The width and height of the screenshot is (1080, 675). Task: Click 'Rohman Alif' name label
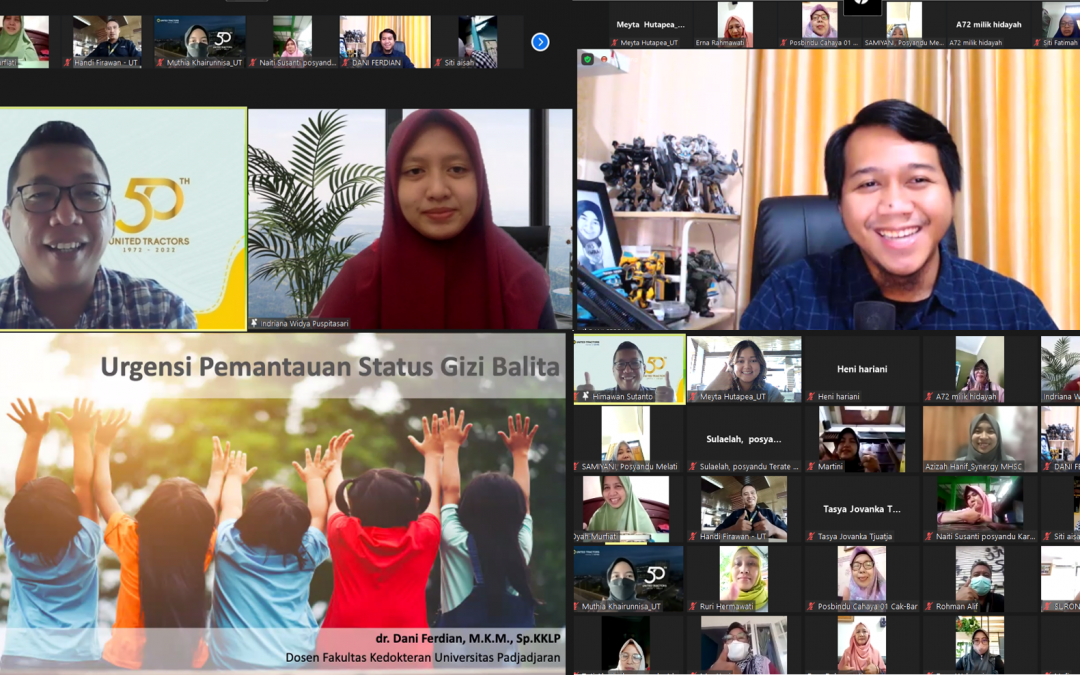pyautogui.click(x=957, y=607)
